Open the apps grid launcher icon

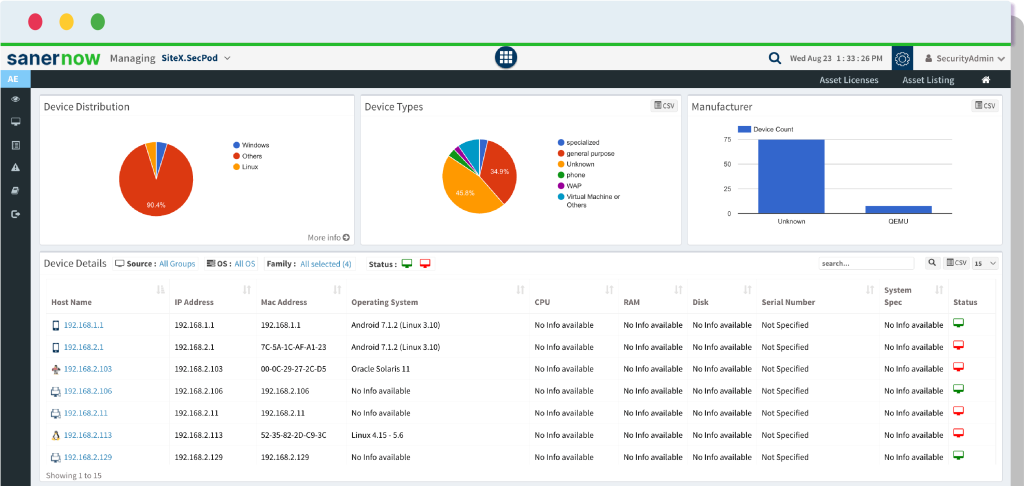coord(505,57)
